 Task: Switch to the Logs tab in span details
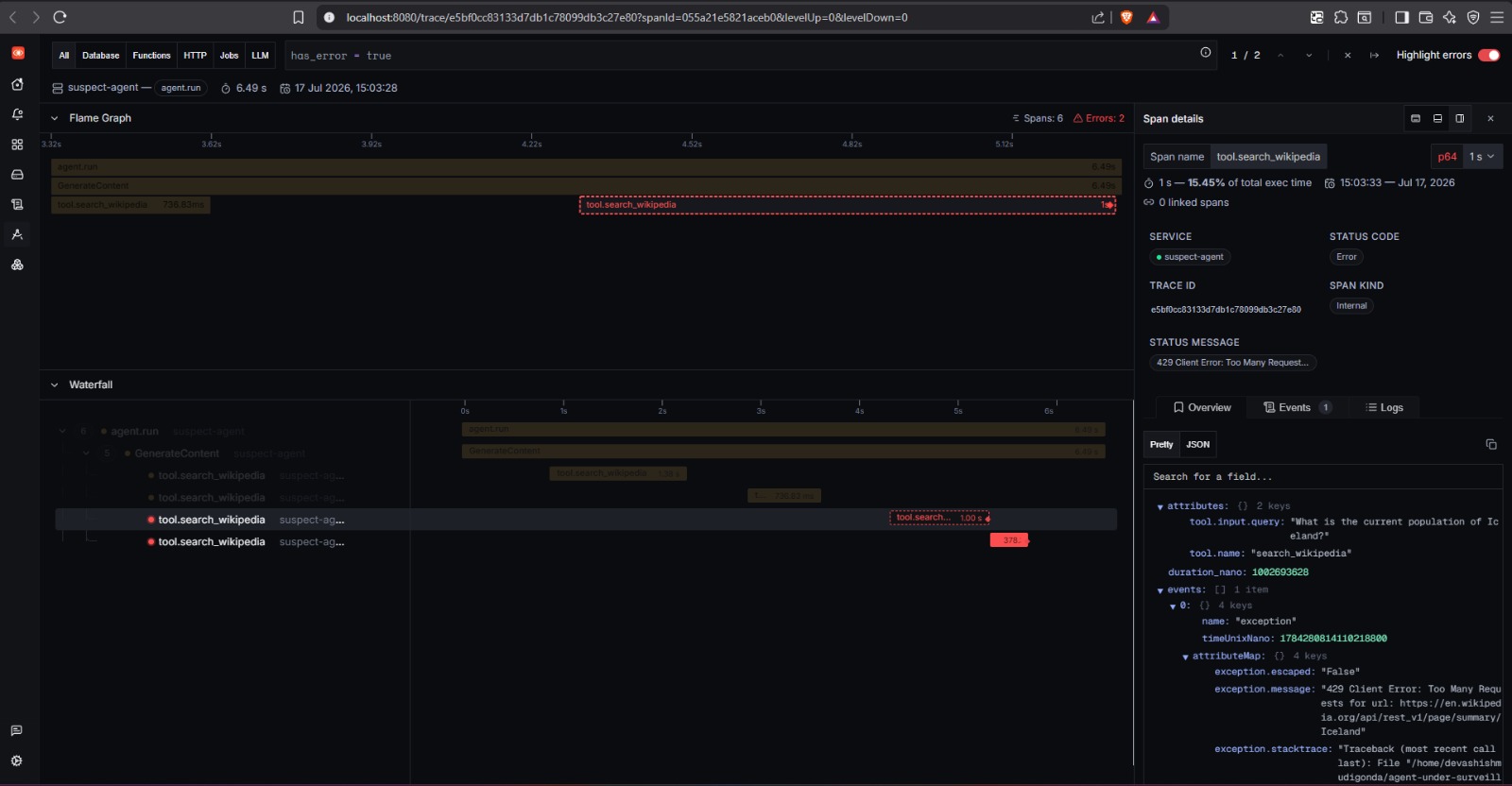point(1384,407)
